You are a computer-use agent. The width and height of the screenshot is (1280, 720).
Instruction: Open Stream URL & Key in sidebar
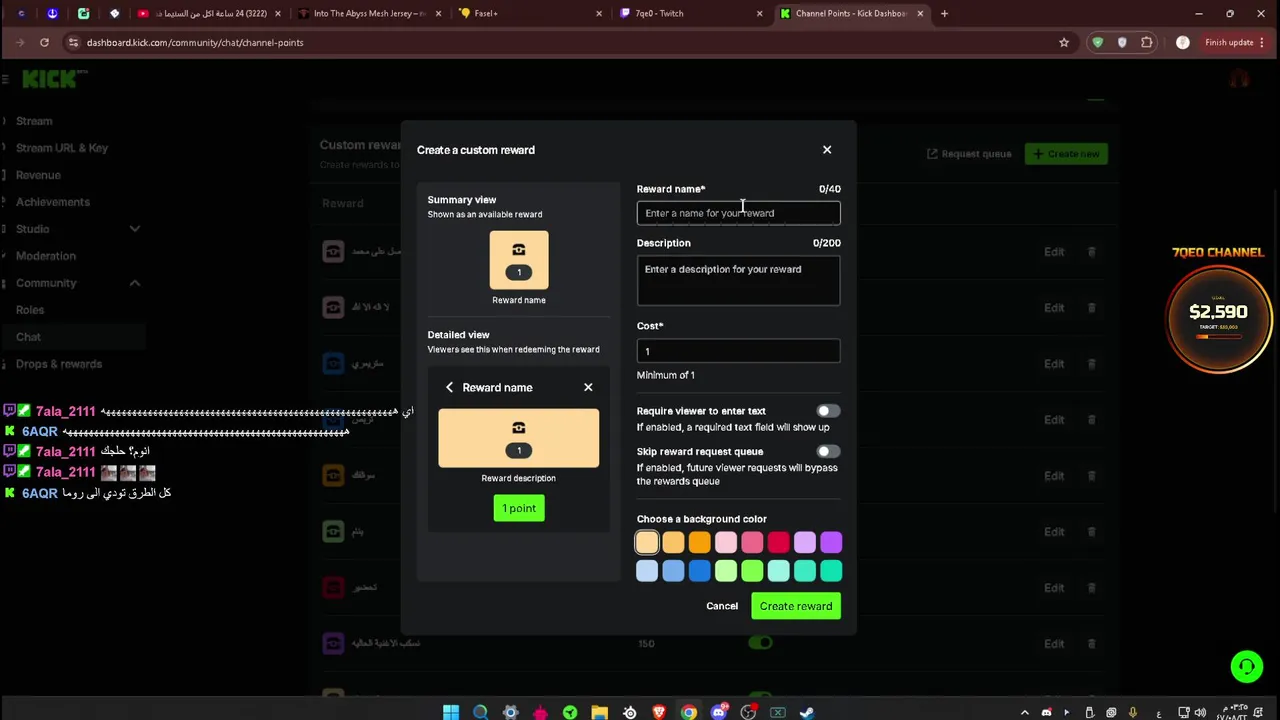(x=62, y=148)
